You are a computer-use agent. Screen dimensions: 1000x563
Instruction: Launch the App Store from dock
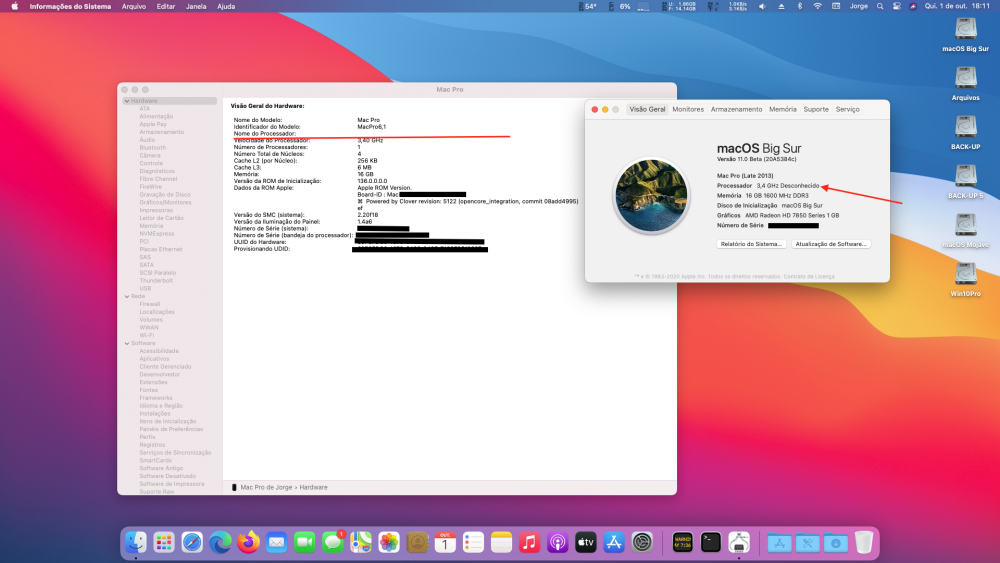614,543
